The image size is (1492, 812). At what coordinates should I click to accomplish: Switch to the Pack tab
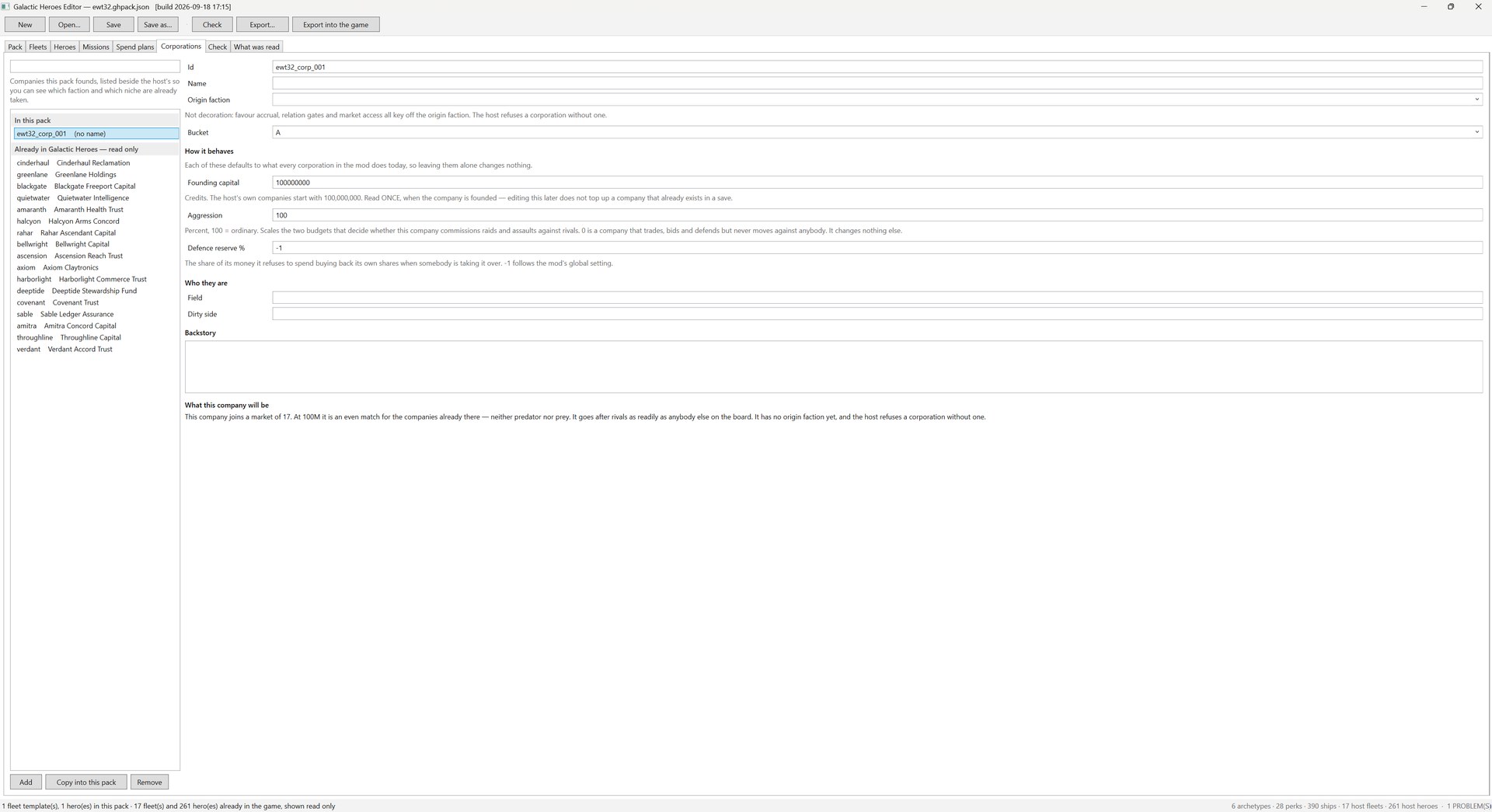tap(15, 47)
